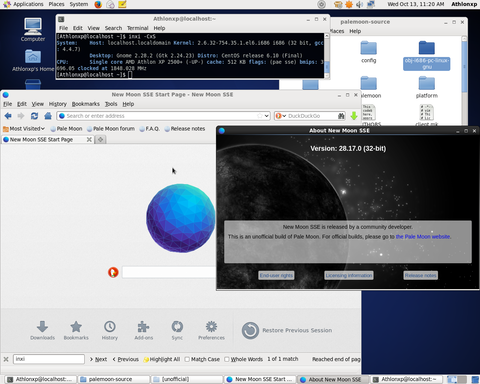Close the New Moon SSE Start Page tab
Screen dimensions: 480x384
(x=89, y=140)
